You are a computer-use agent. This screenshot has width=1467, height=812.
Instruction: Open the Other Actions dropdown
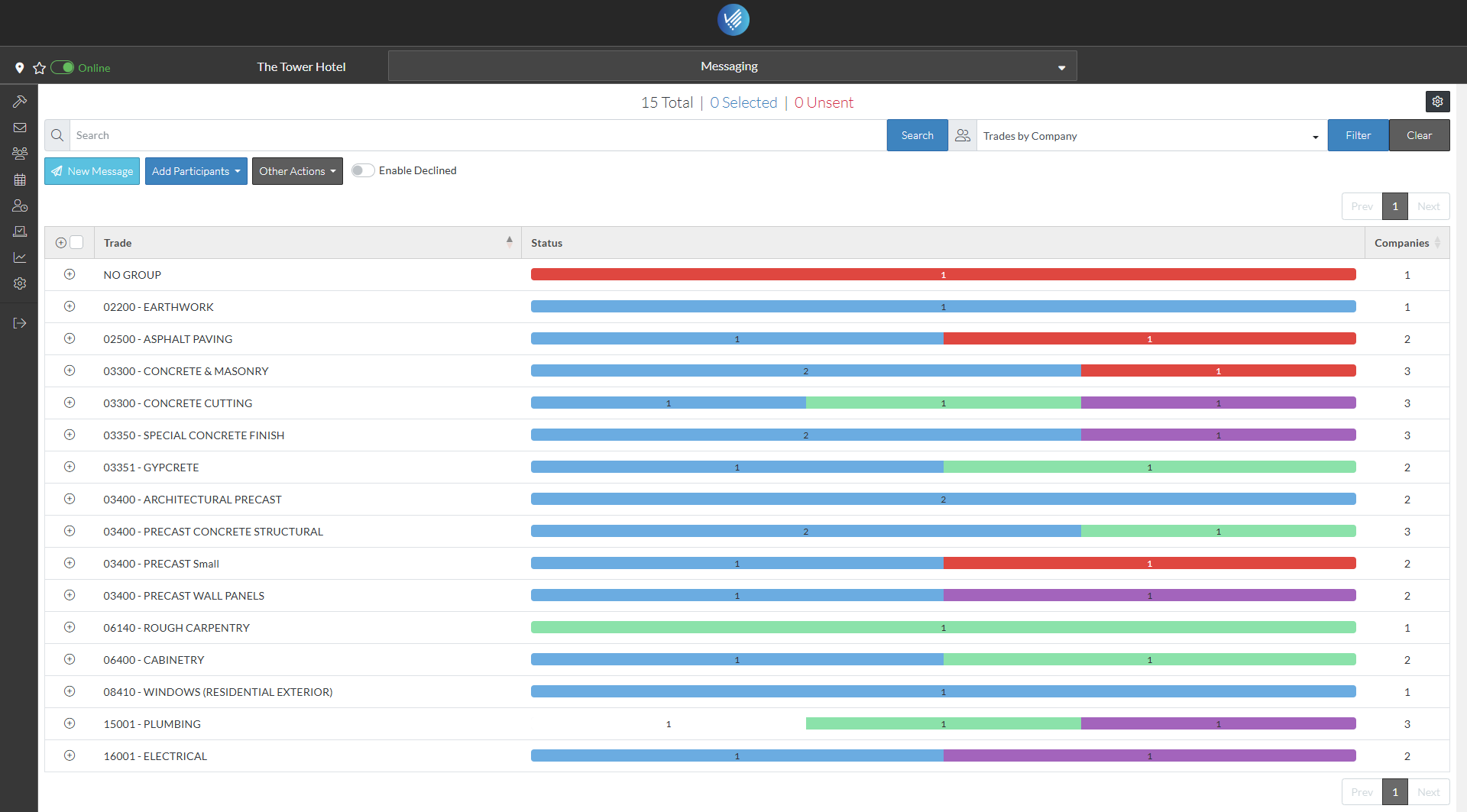click(296, 170)
